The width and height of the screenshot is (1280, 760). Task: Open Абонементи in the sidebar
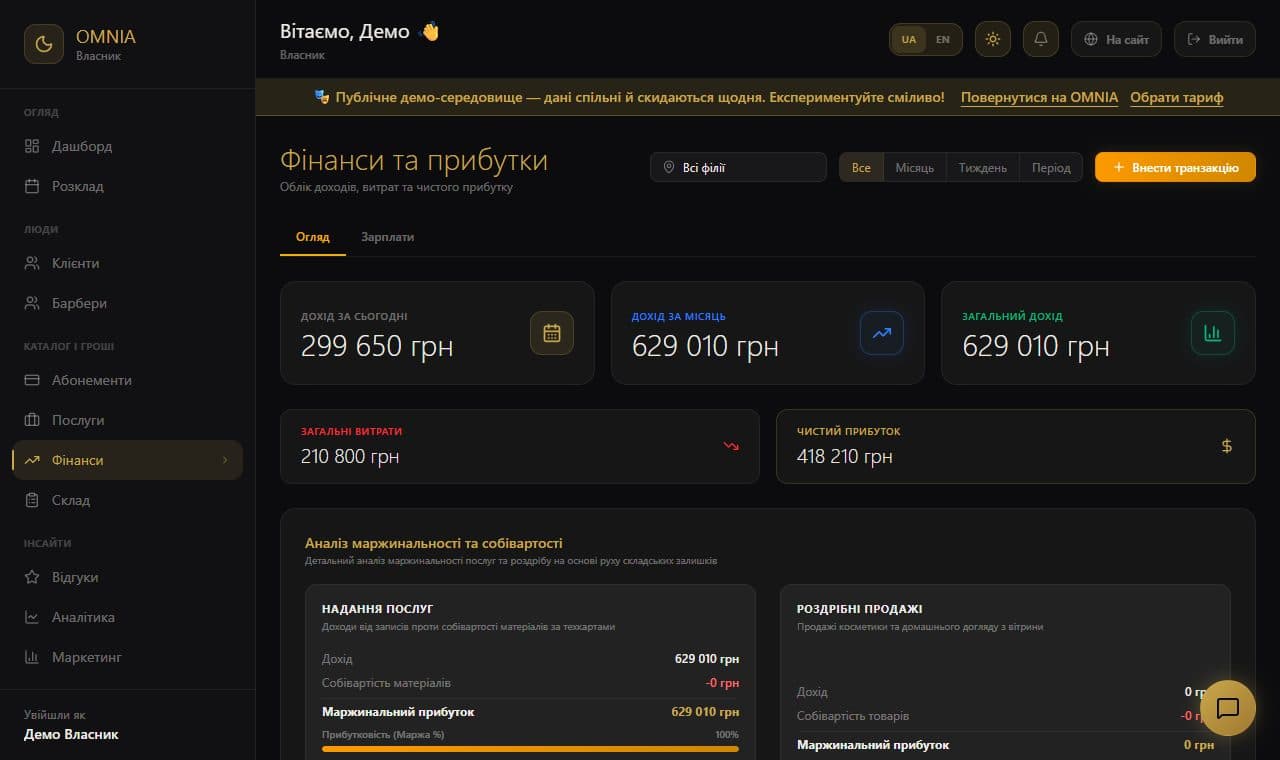point(127,380)
